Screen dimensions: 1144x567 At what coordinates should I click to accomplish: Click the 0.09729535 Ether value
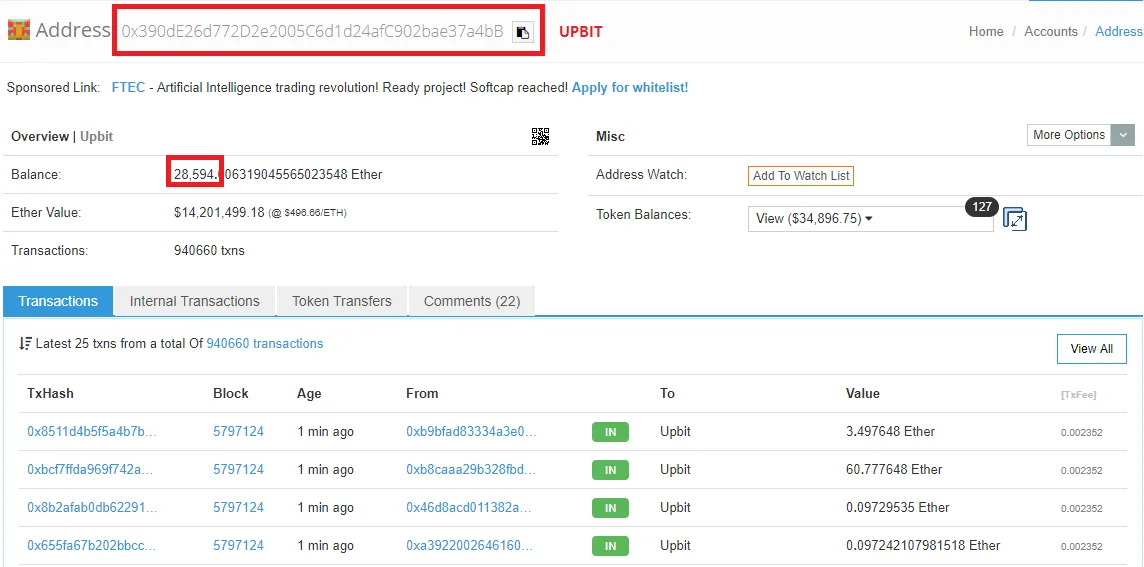tap(898, 507)
